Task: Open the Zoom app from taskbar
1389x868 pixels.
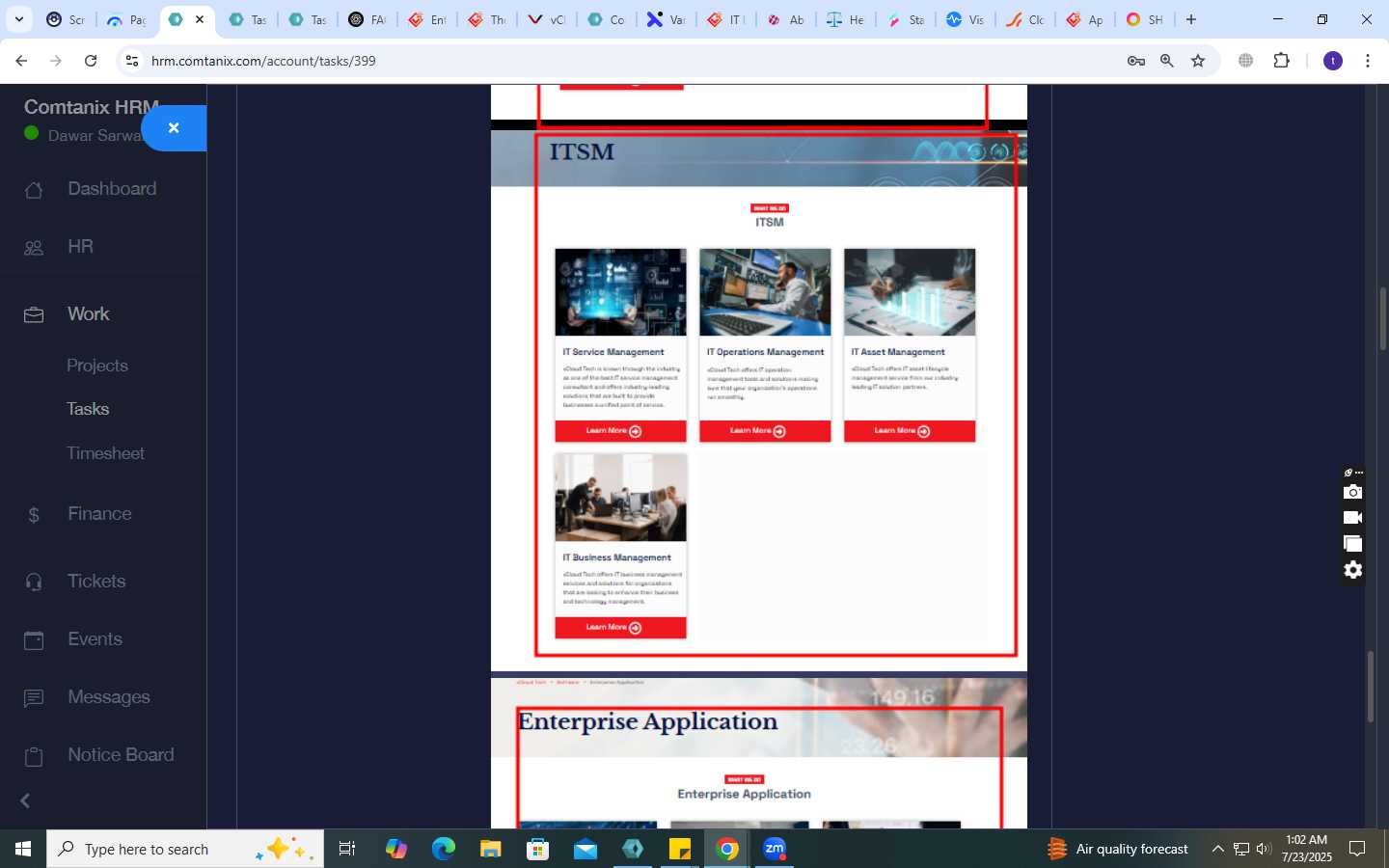Action: (x=775, y=849)
